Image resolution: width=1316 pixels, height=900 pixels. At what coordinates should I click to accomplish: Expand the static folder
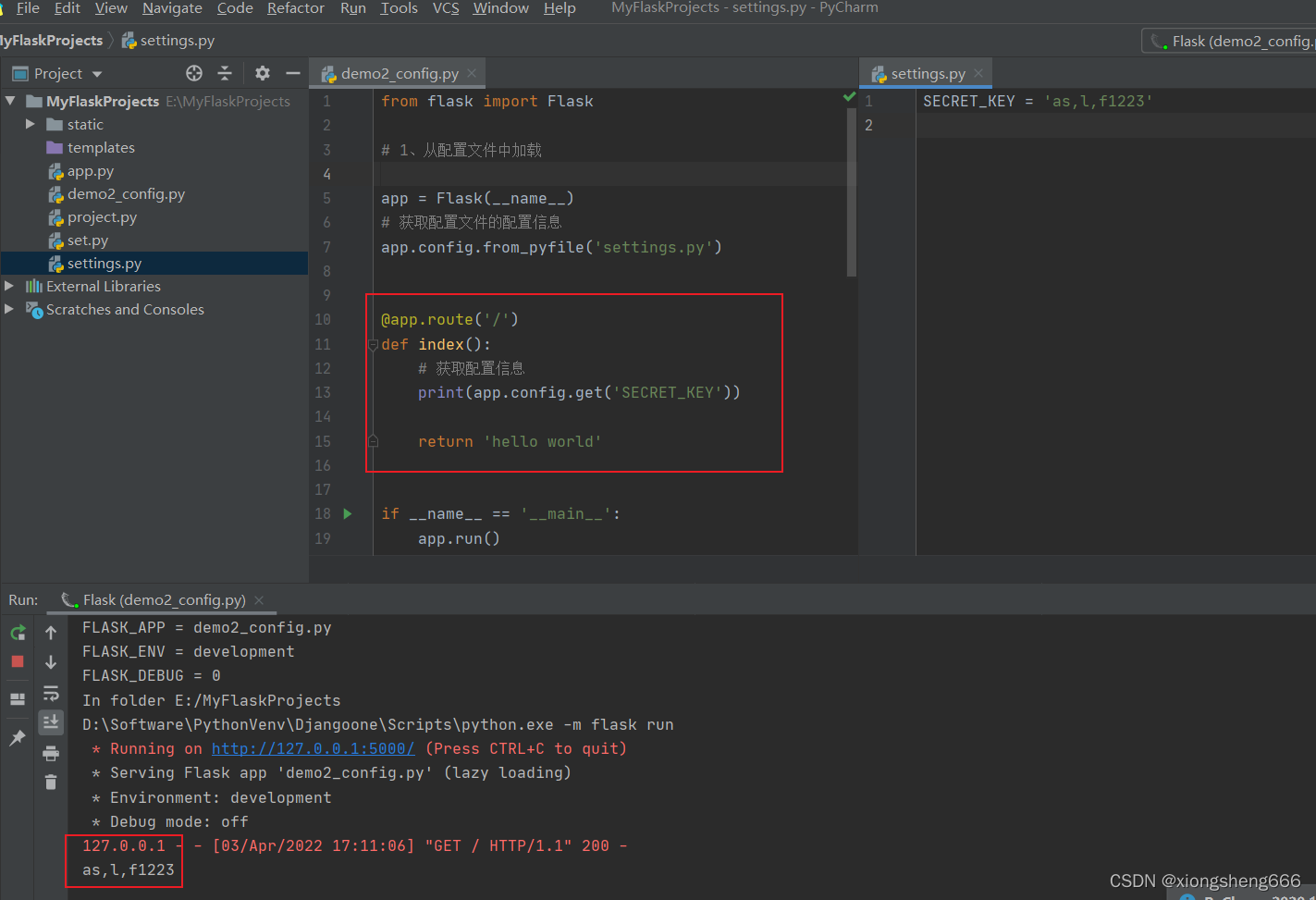(31, 124)
